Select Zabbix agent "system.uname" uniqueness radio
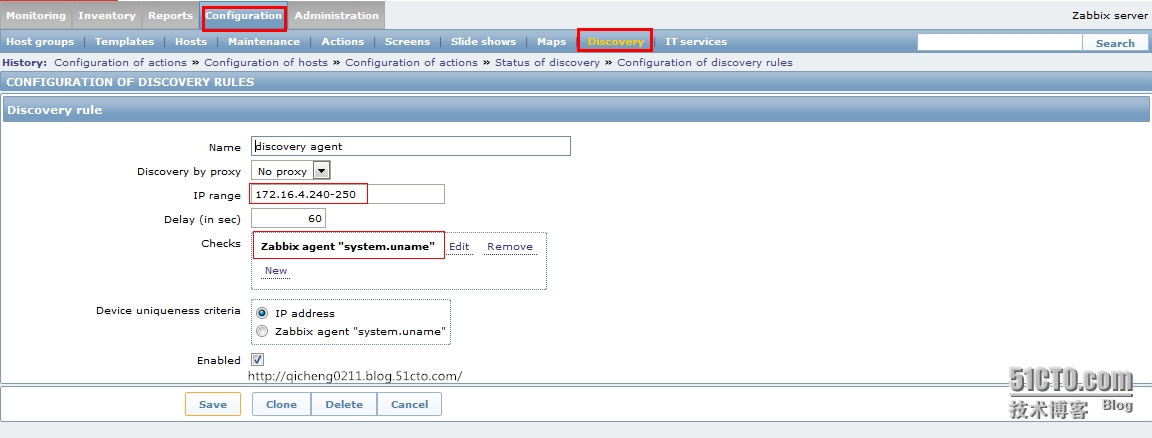 (x=262, y=331)
